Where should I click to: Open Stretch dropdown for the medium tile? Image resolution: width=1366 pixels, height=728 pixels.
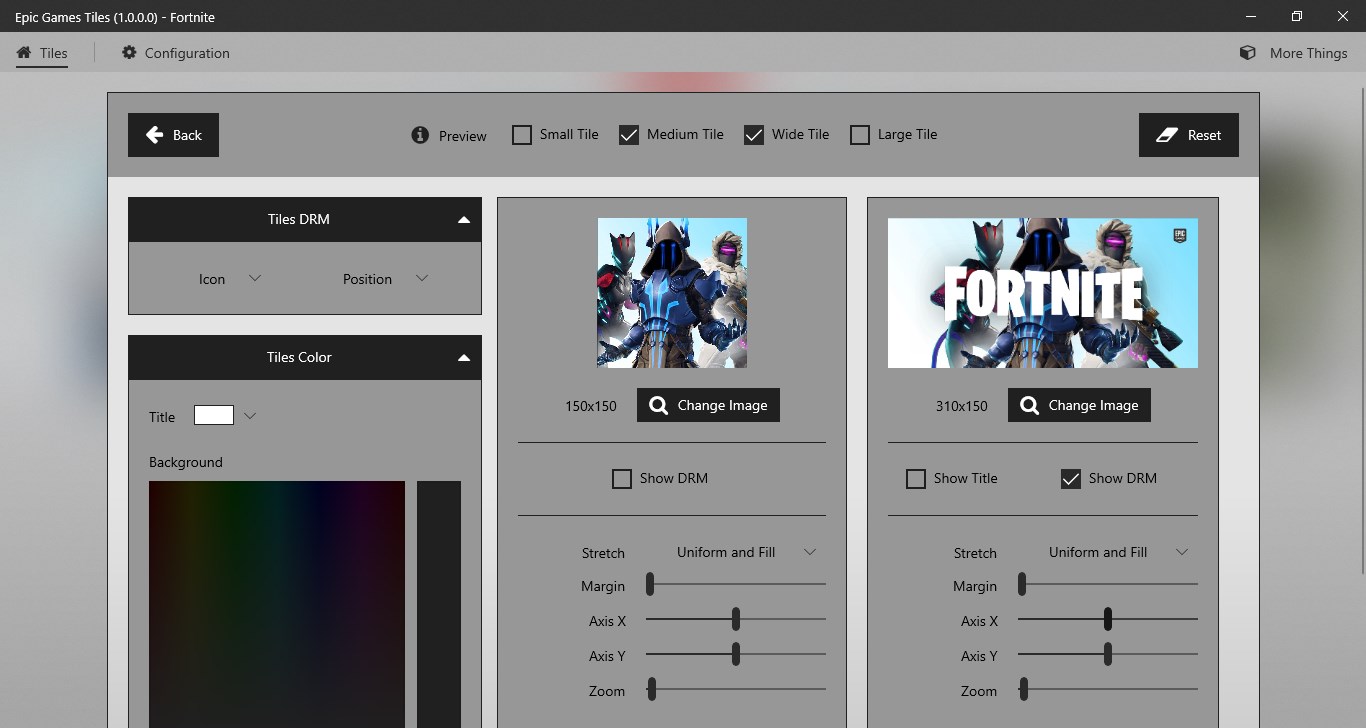745,552
